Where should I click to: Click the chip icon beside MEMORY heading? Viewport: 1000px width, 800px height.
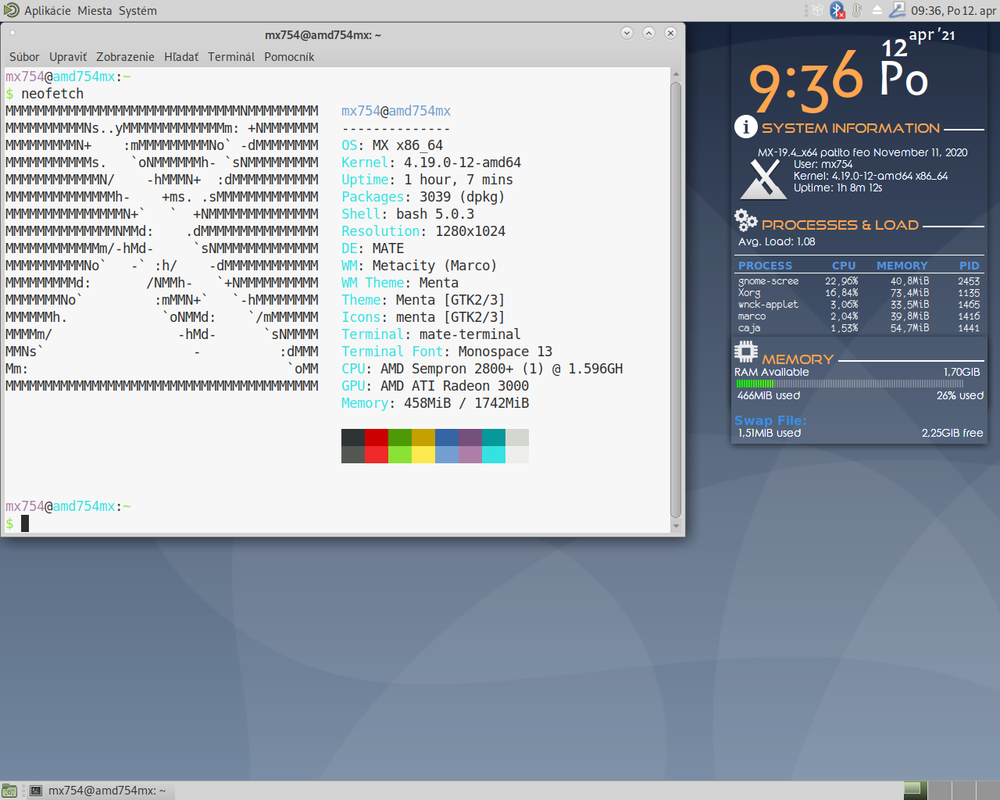746,352
